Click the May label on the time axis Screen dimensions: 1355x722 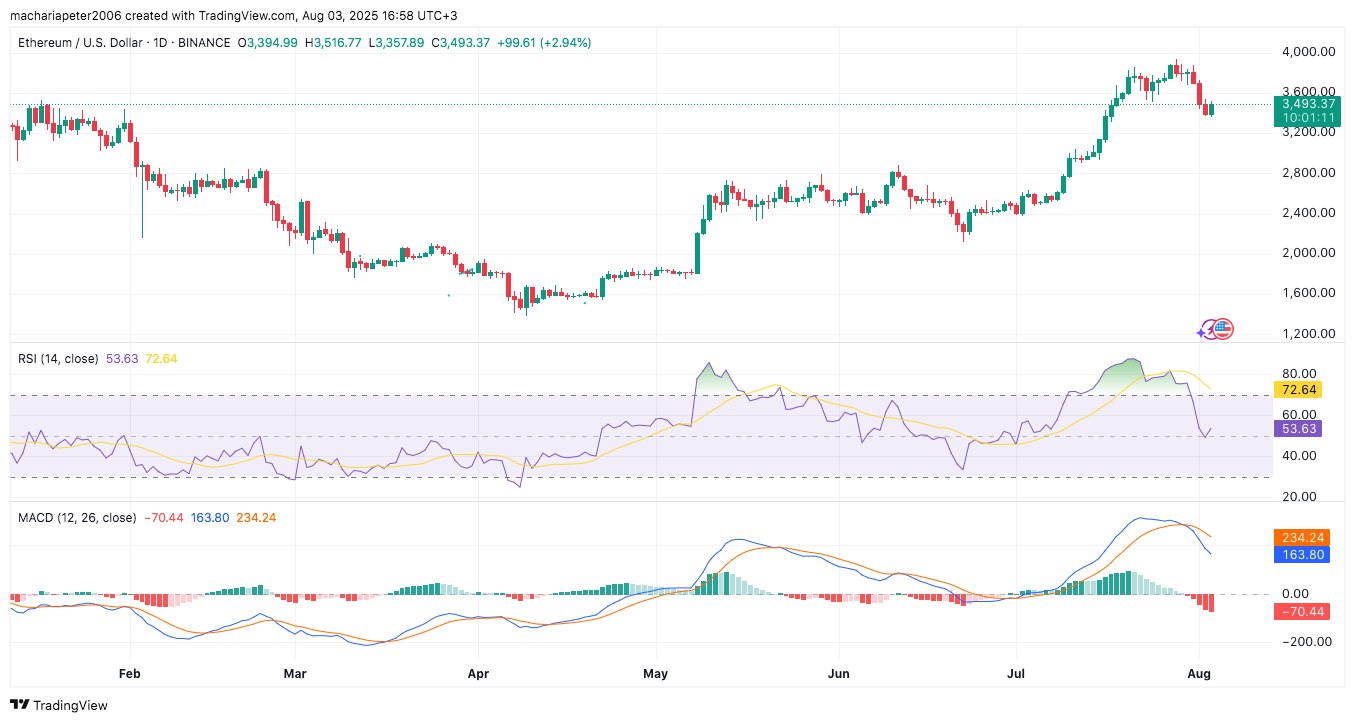(x=655, y=675)
